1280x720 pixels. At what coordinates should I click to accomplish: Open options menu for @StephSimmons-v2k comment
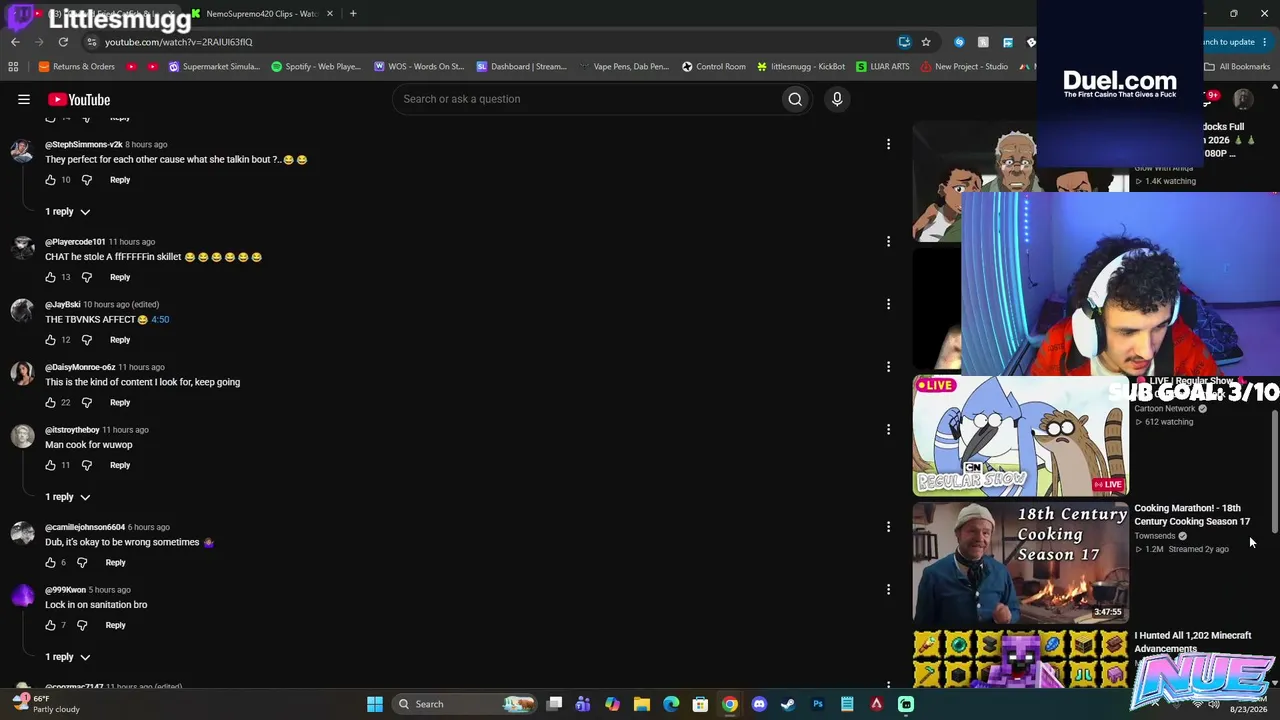pyautogui.click(x=888, y=144)
